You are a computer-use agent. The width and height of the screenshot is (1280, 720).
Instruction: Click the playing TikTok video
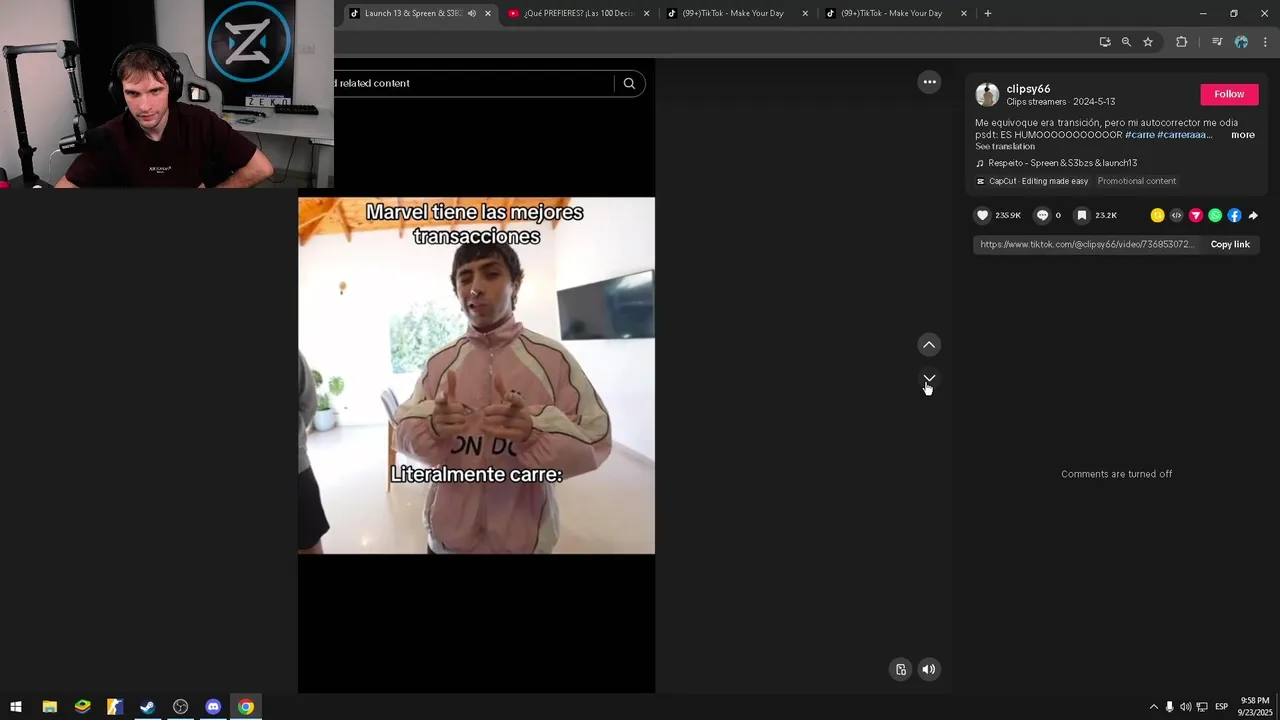tap(476, 375)
